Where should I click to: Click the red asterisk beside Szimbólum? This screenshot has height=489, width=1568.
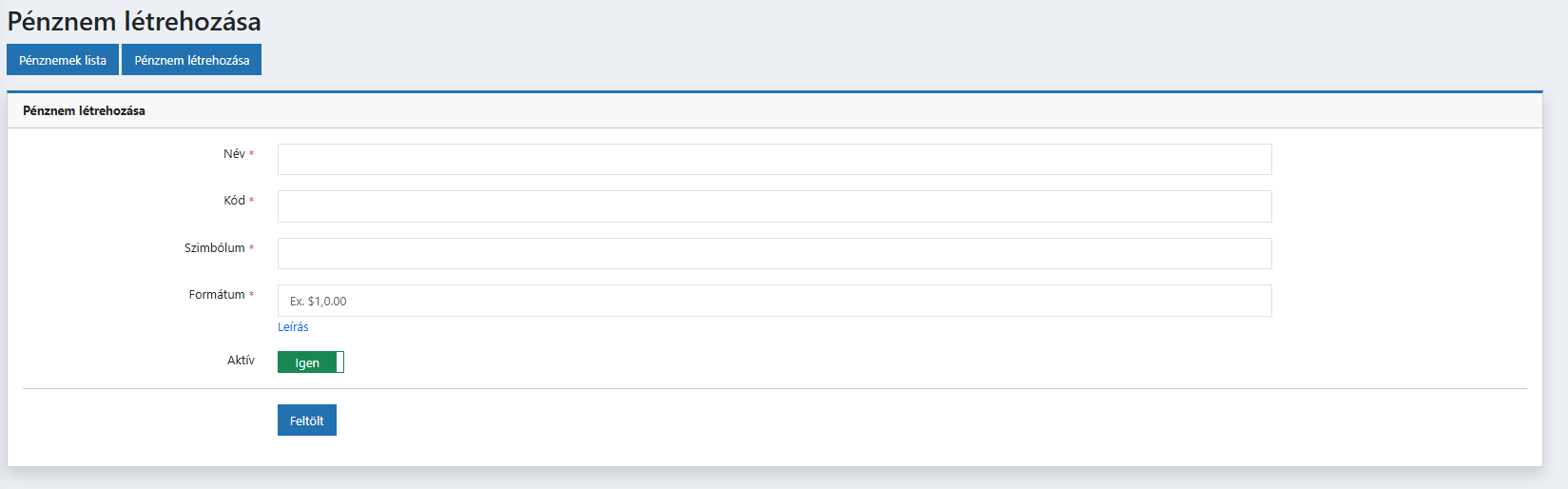251,248
